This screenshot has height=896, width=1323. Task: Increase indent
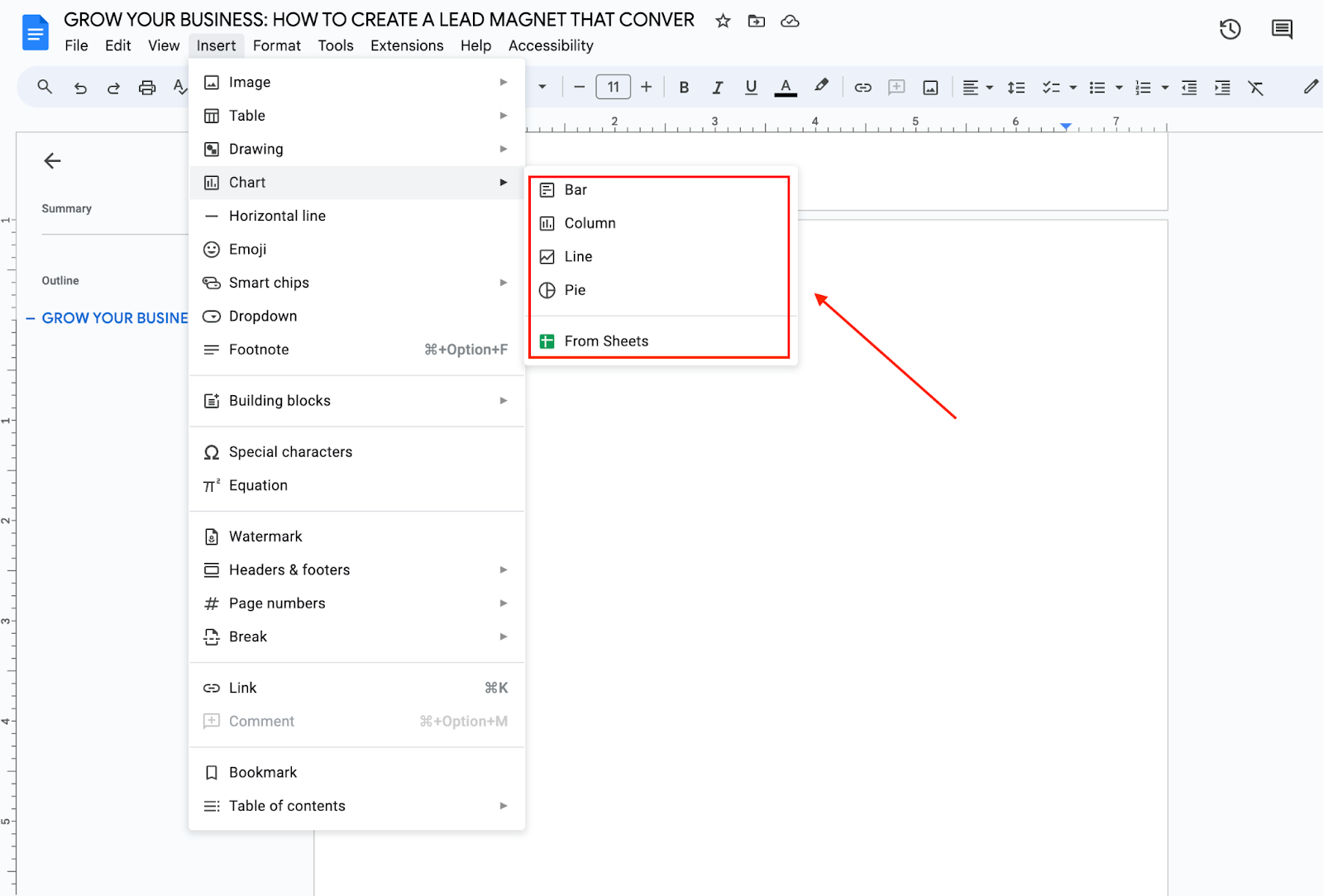[1222, 88]
